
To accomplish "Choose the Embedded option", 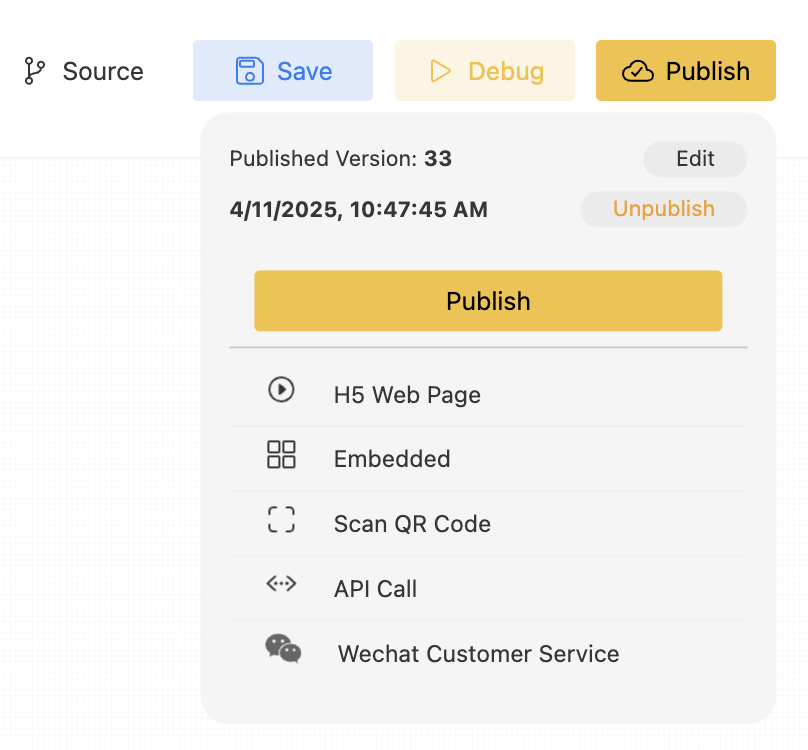I will point(488,459).
